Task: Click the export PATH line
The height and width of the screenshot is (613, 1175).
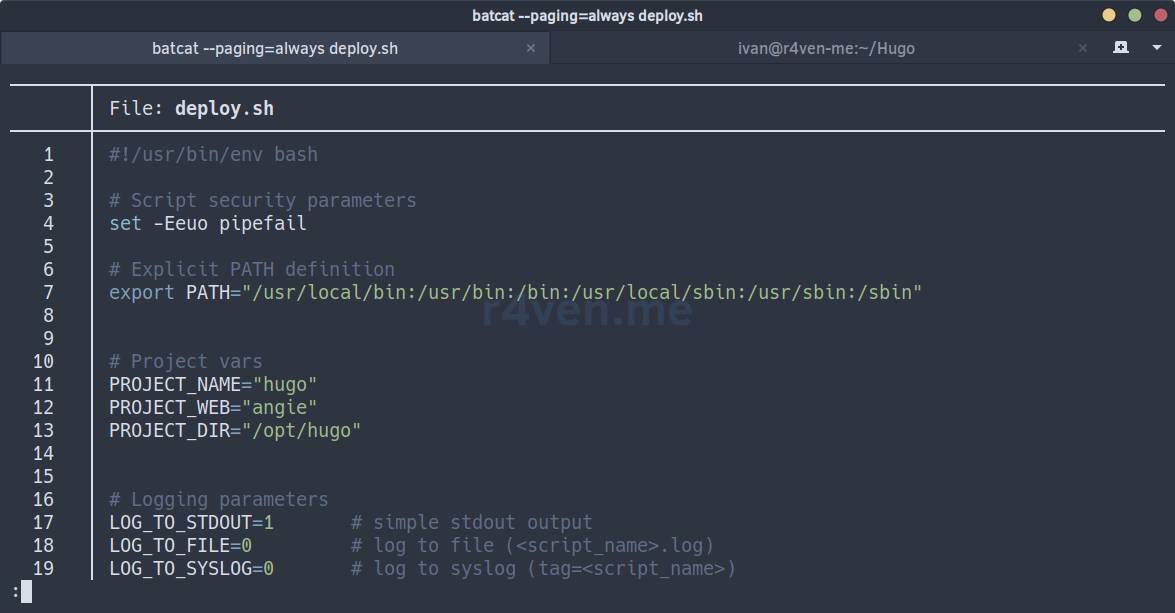Action: point(515,293)
